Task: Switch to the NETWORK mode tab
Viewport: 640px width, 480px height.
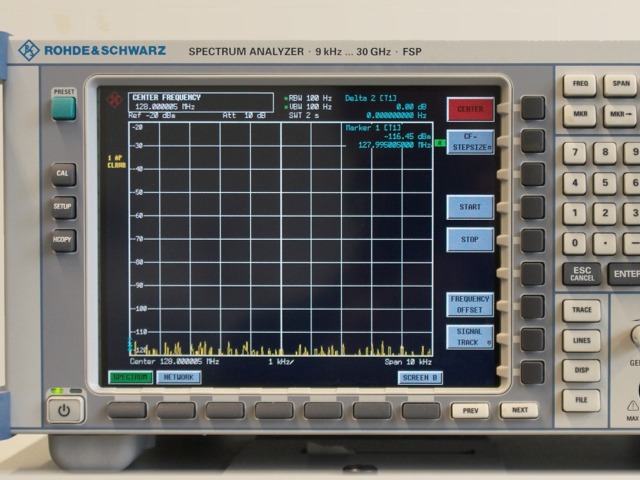Action: point(178,377)
